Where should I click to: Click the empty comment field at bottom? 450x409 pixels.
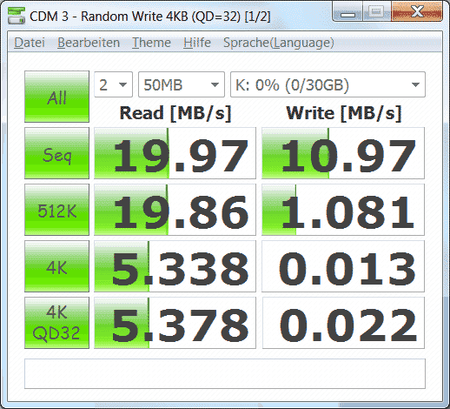225,374
